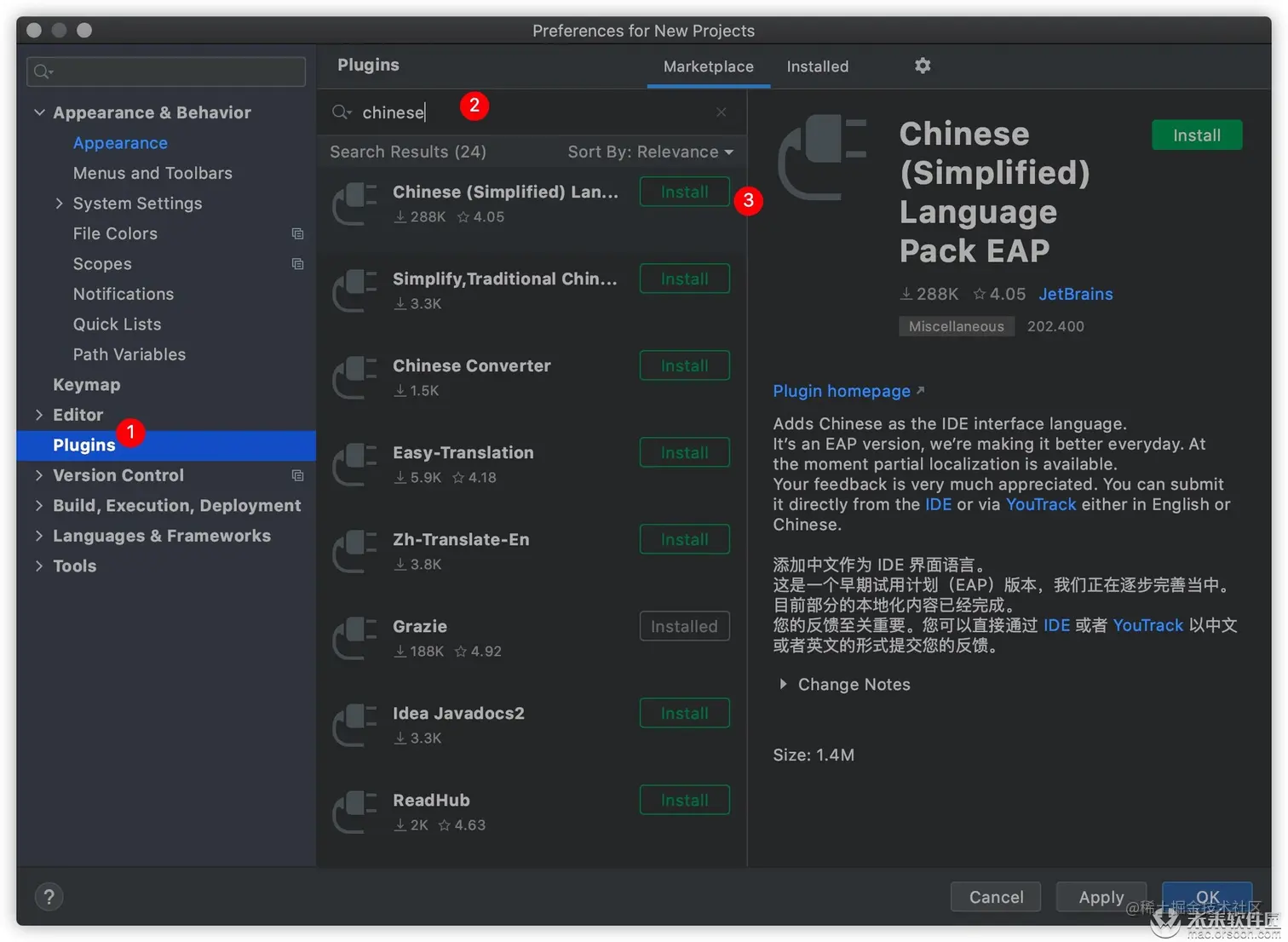1288x942 pixels.
Task: Collapse the Appearance & Behavior section
Action: [39, 112]
